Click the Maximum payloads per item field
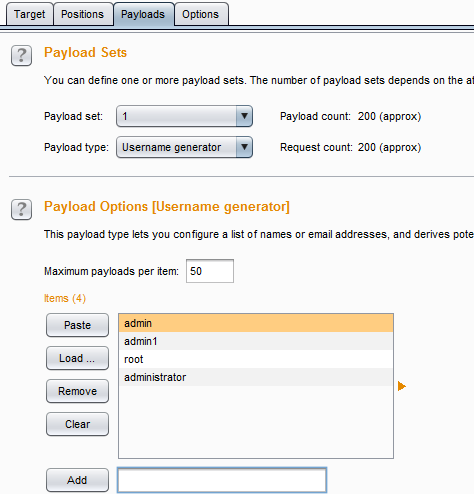 210,271
